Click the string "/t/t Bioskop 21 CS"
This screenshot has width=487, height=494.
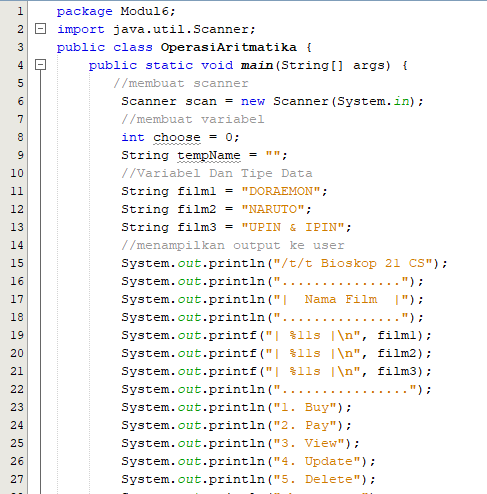[353, 263]
